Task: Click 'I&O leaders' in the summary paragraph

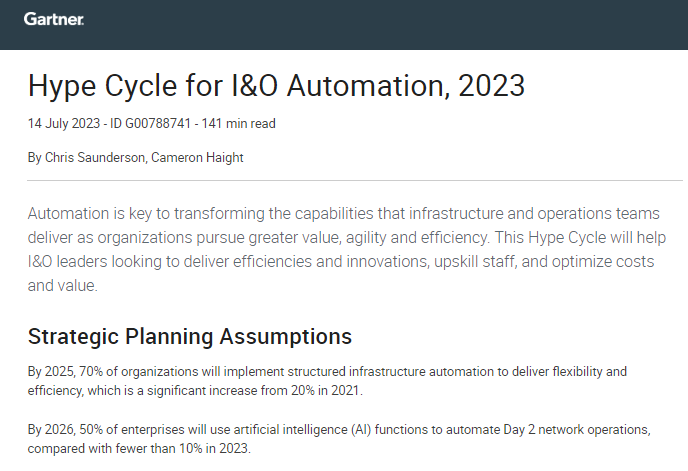Action: 67,262
